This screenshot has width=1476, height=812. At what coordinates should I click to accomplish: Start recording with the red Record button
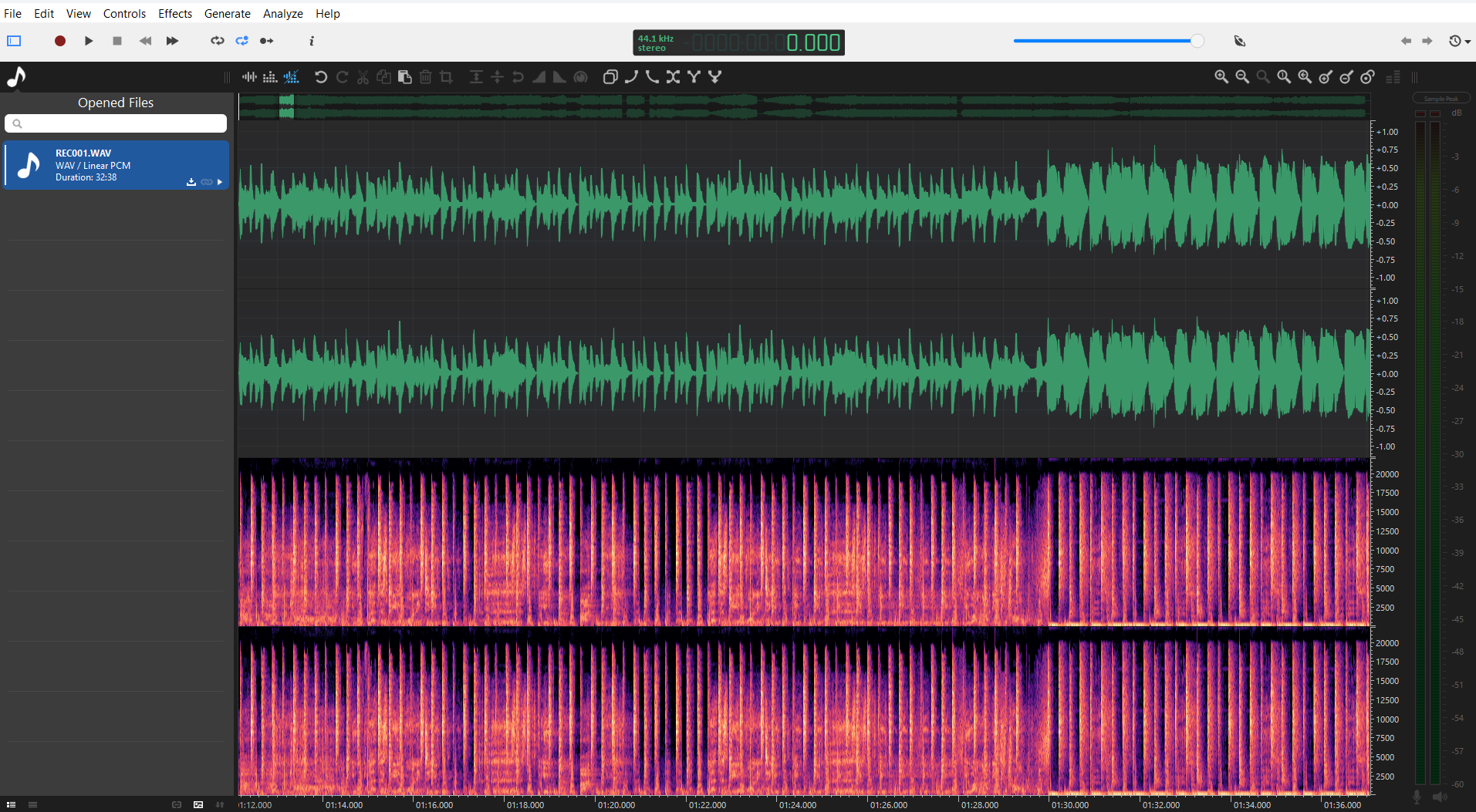[x=60, y=41]
